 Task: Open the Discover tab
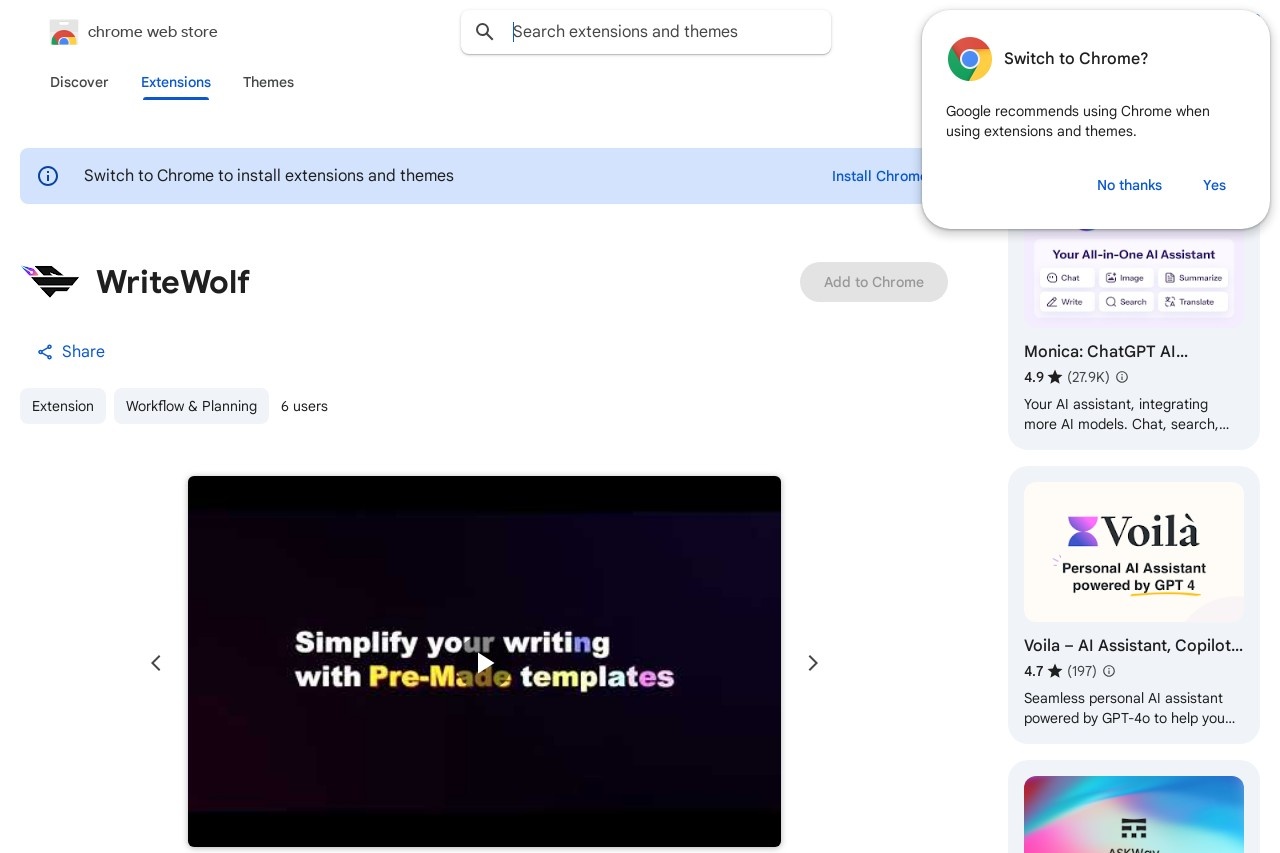tap(79, 82)
